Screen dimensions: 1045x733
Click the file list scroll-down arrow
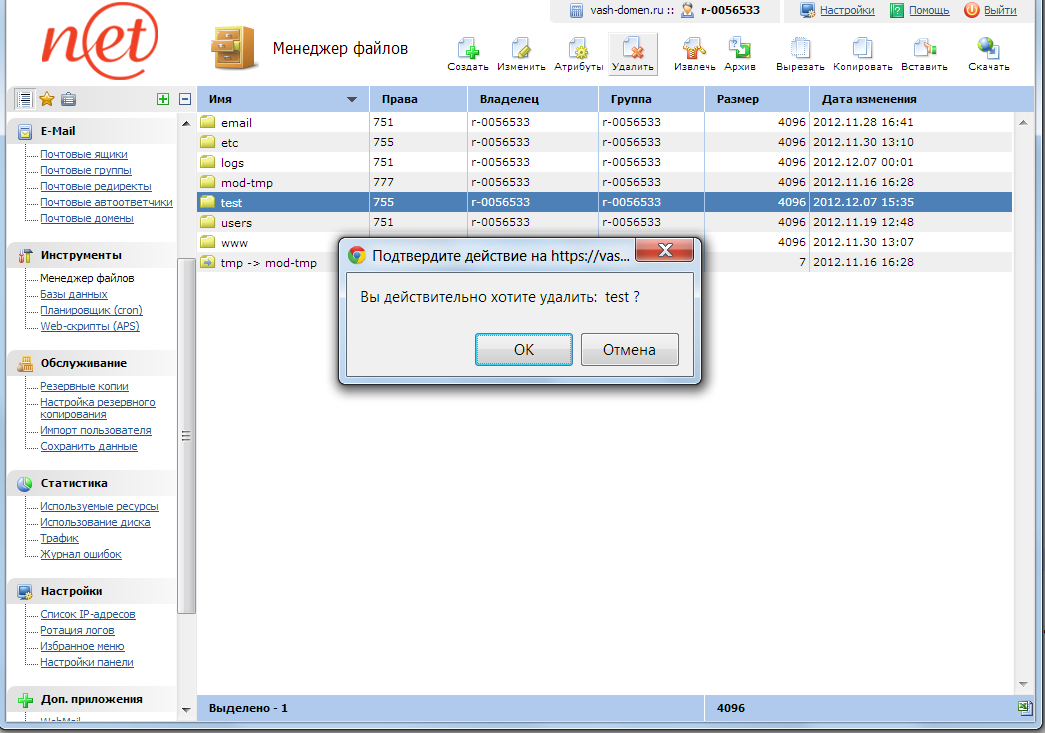pyautogui.click(x=1024, y=684)
